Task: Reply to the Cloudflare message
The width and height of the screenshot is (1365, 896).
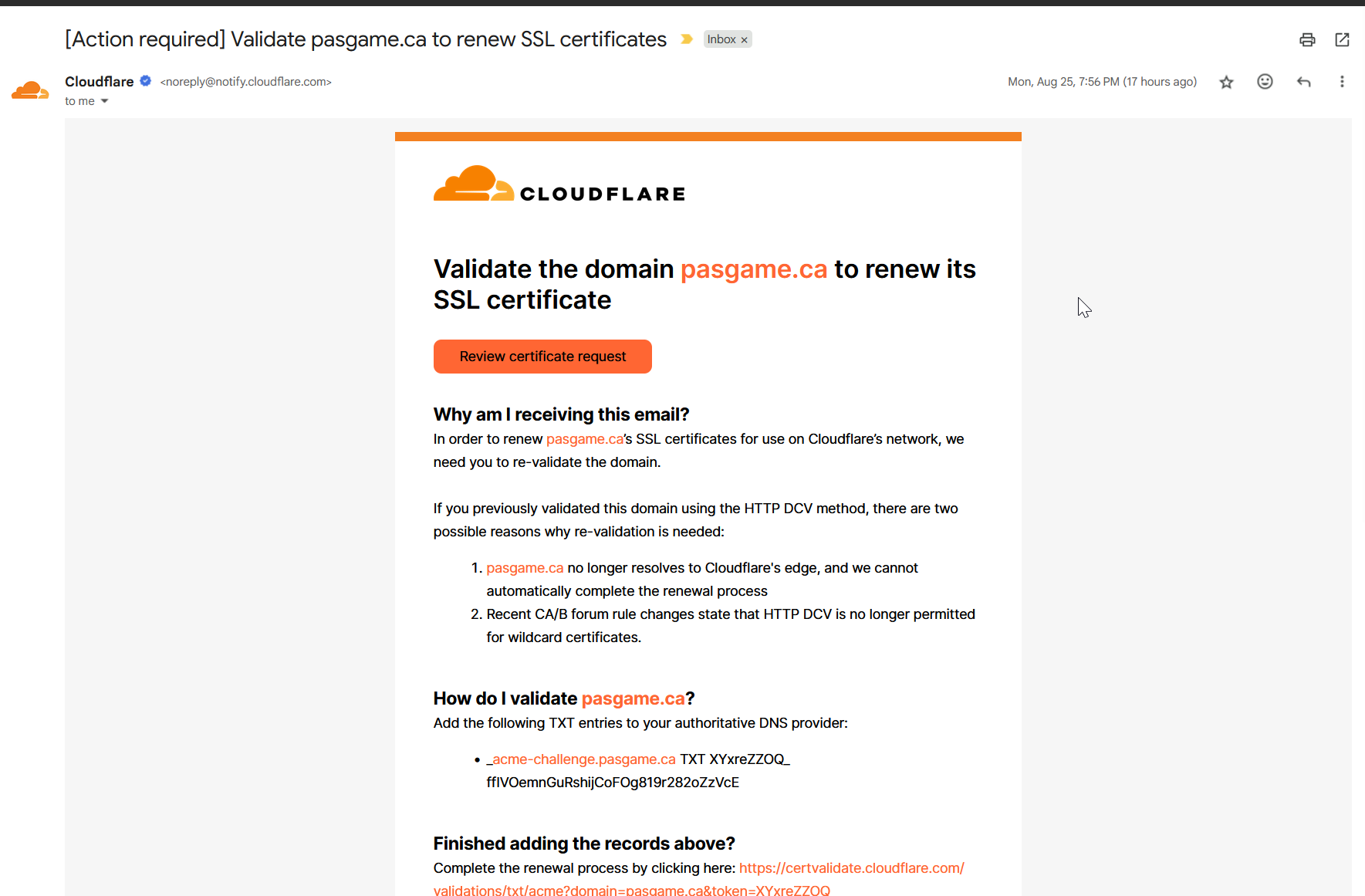Action: click(1304, 82)
